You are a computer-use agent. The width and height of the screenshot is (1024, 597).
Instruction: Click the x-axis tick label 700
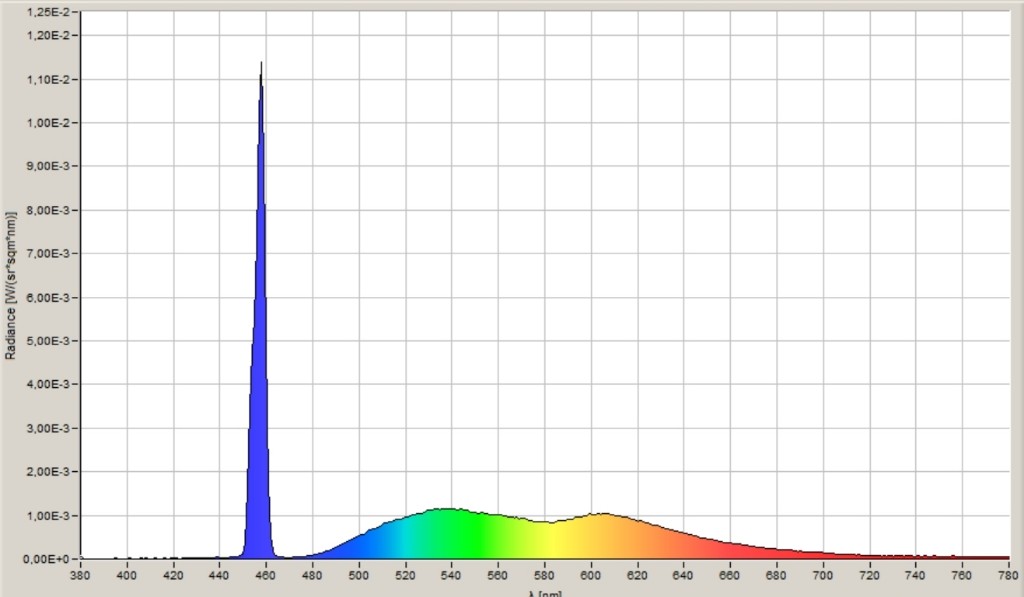(824, 574)
